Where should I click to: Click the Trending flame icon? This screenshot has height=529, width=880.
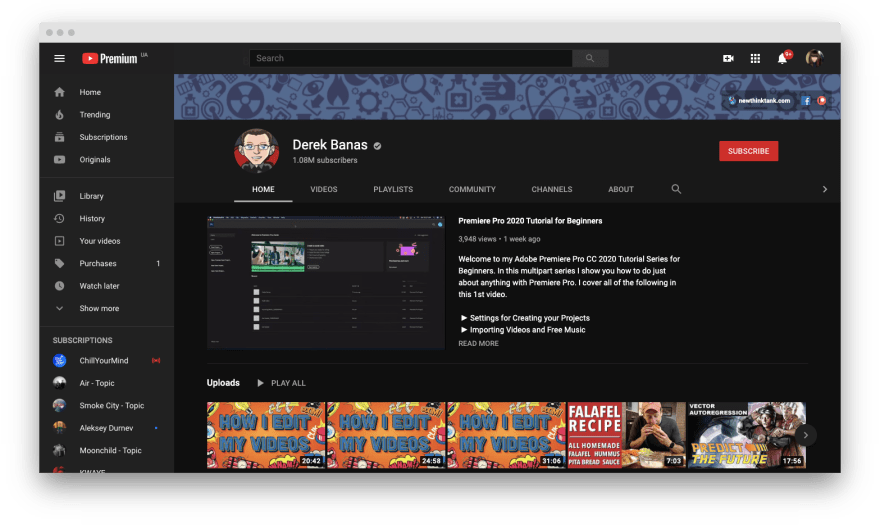(x=59, y=114)
